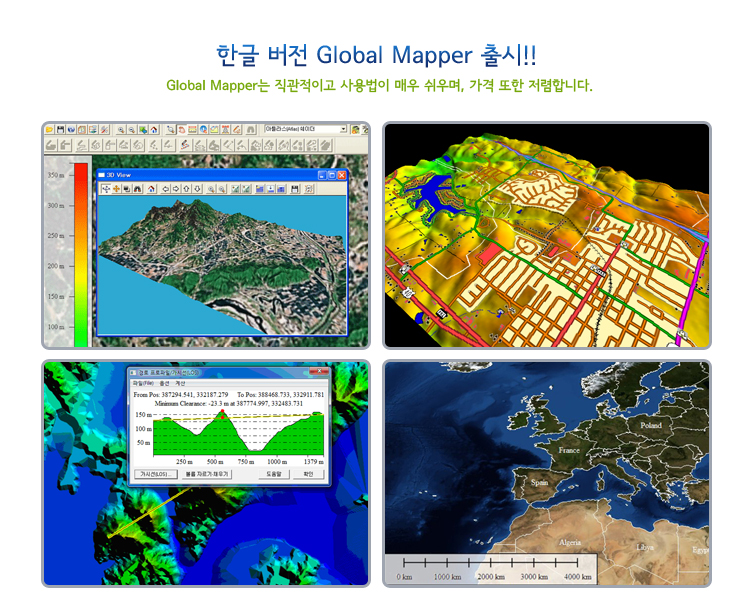The image size is (750, 600).
Task: Click the 'Minimum Clearance' text line
Action: click(x=229, y=403)
